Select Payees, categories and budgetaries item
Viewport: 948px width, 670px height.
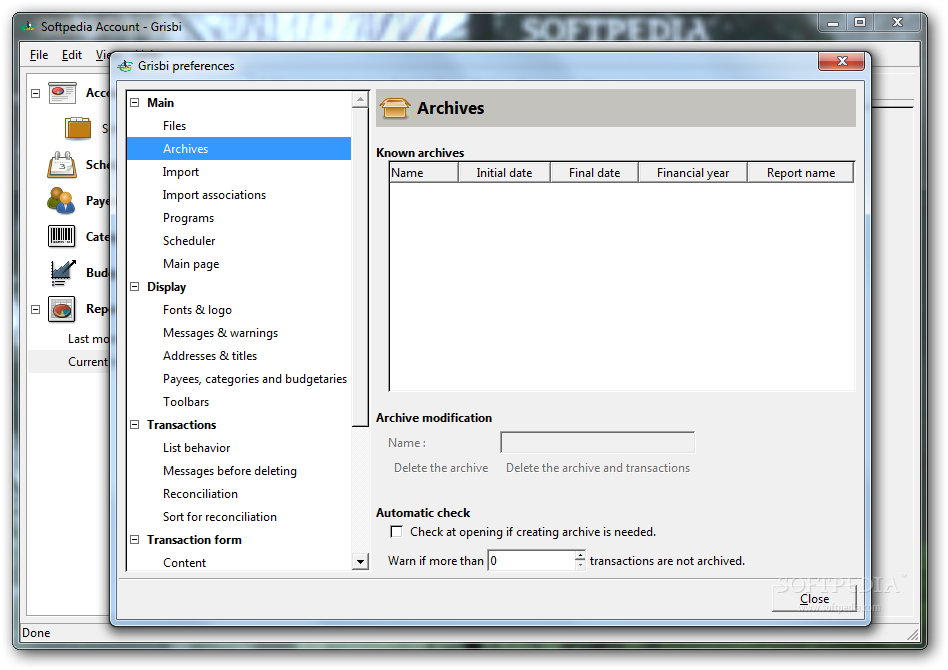click(255, 379)
